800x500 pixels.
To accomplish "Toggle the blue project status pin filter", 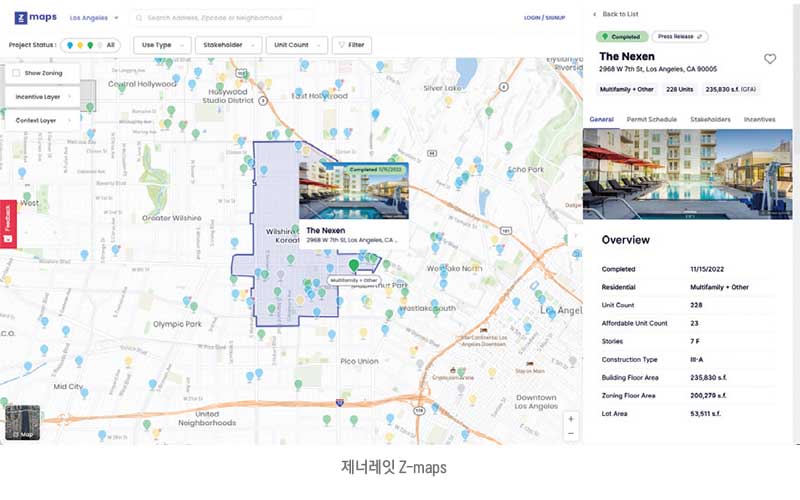I will point(68,45).
